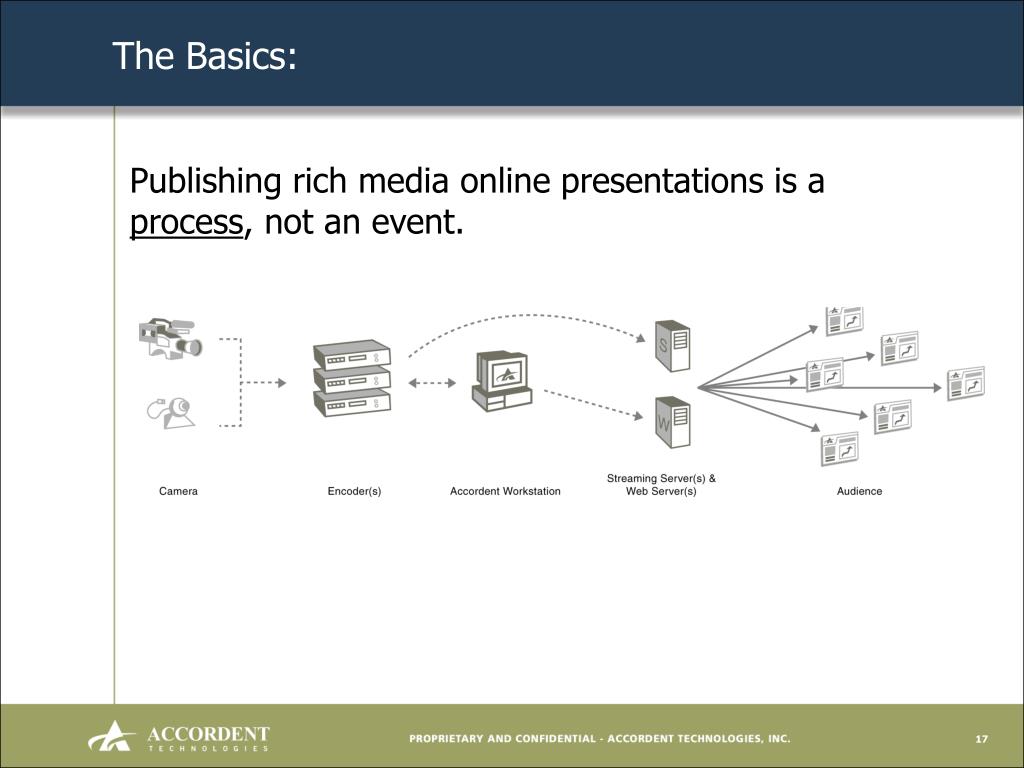Click the 'Camera' label
The width and height of the screenshot is (1024, 768).
[x=178, y=491]
